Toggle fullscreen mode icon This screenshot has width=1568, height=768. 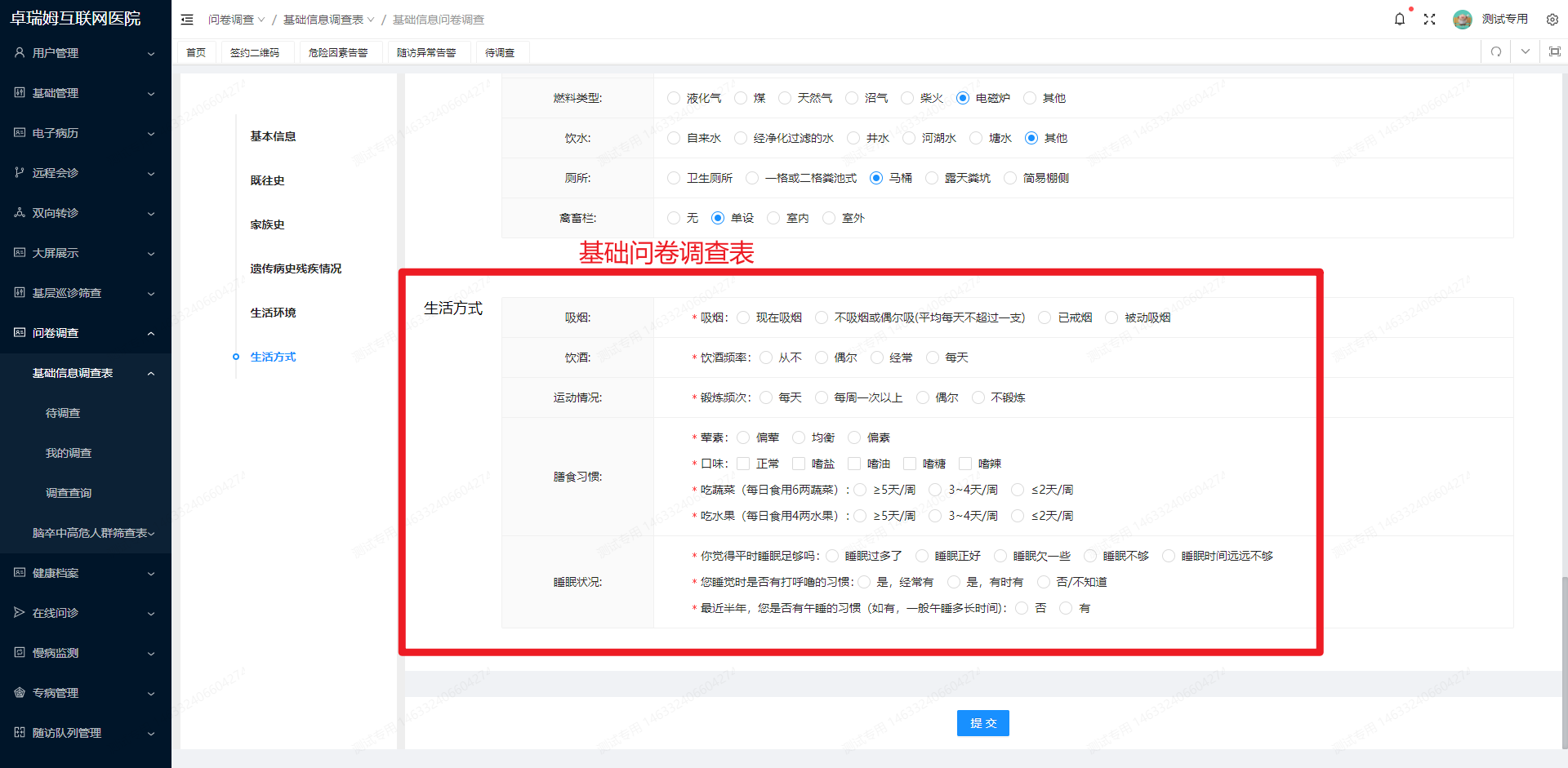click(x=1429, y=19)
